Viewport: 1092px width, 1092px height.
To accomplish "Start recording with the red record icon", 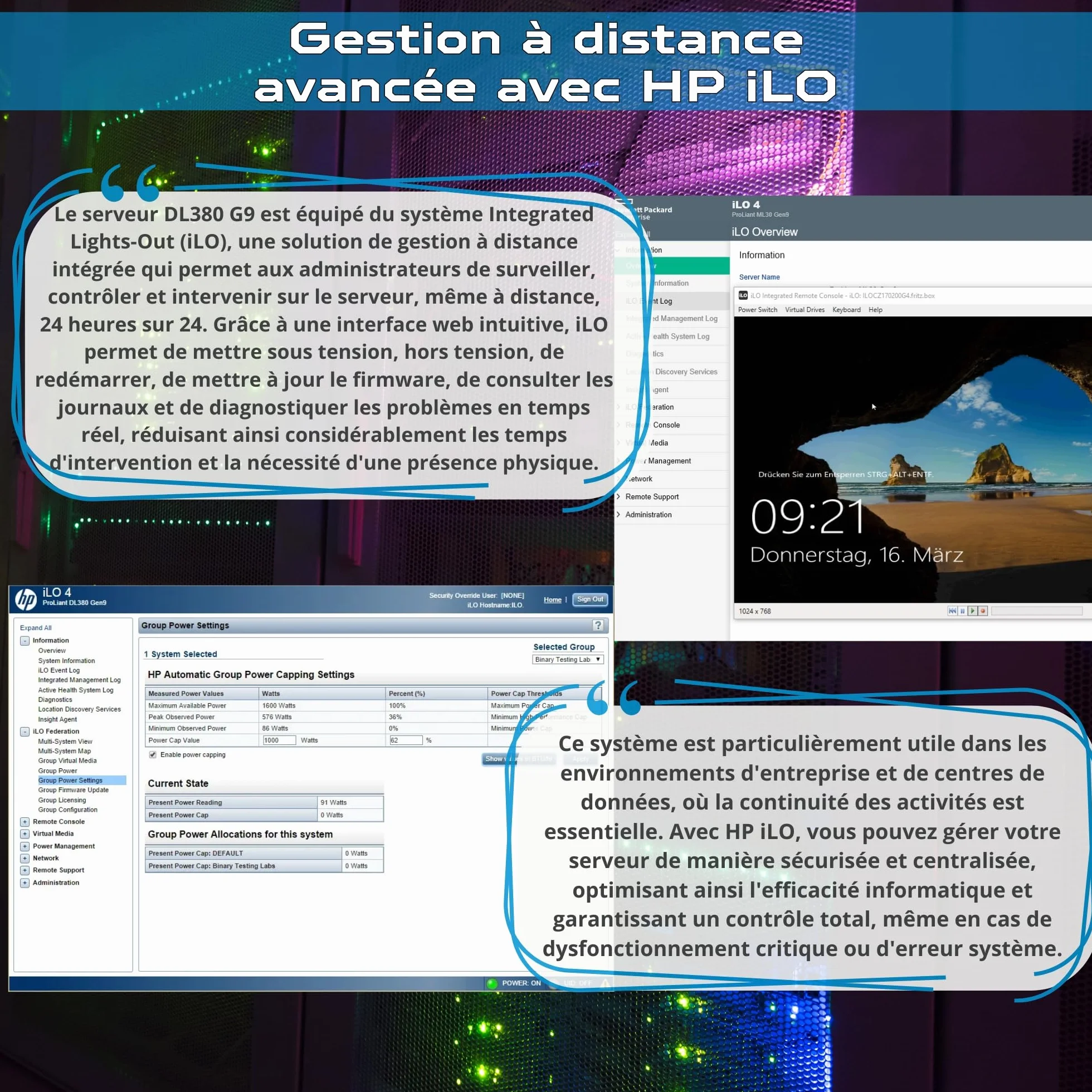I will pos(983,611).
